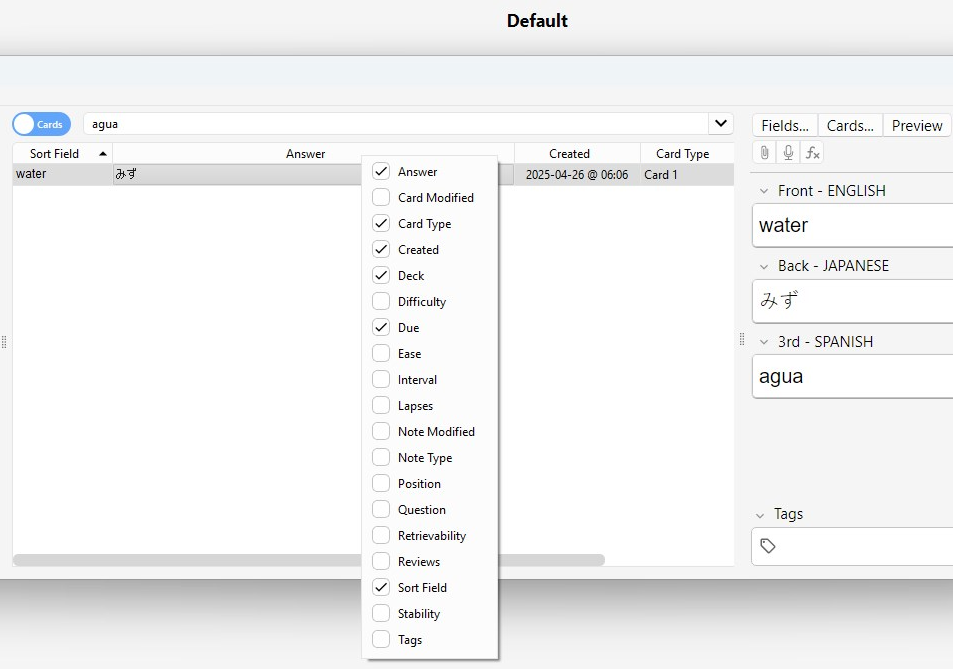This screenshot has height=669, width=953.
Task: Uncheck the Card Type column
Action: point(381,224)
